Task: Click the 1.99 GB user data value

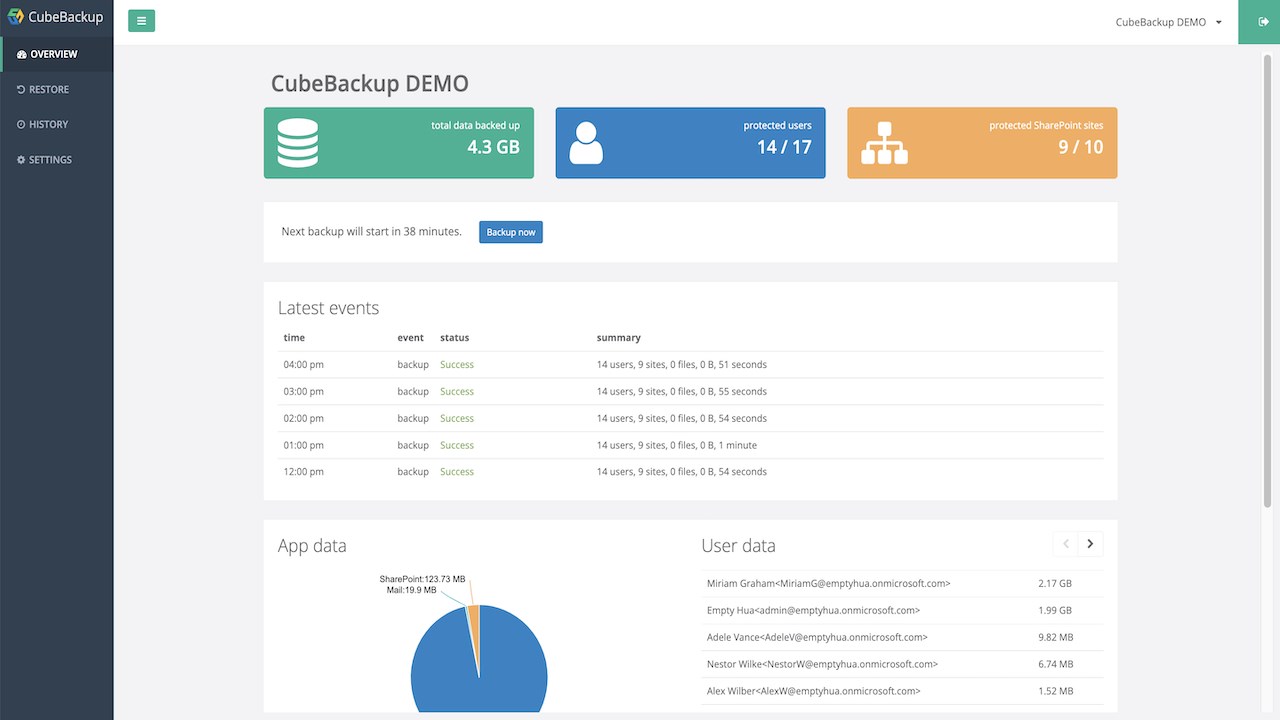Action: click(x=1055, y=610)
